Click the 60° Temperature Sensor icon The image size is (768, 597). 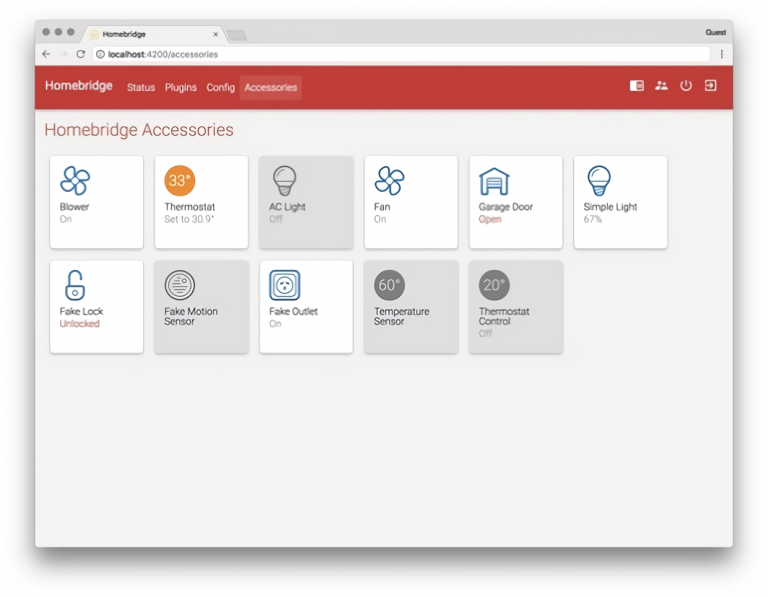pyautogui.click(x=389, y=285)
